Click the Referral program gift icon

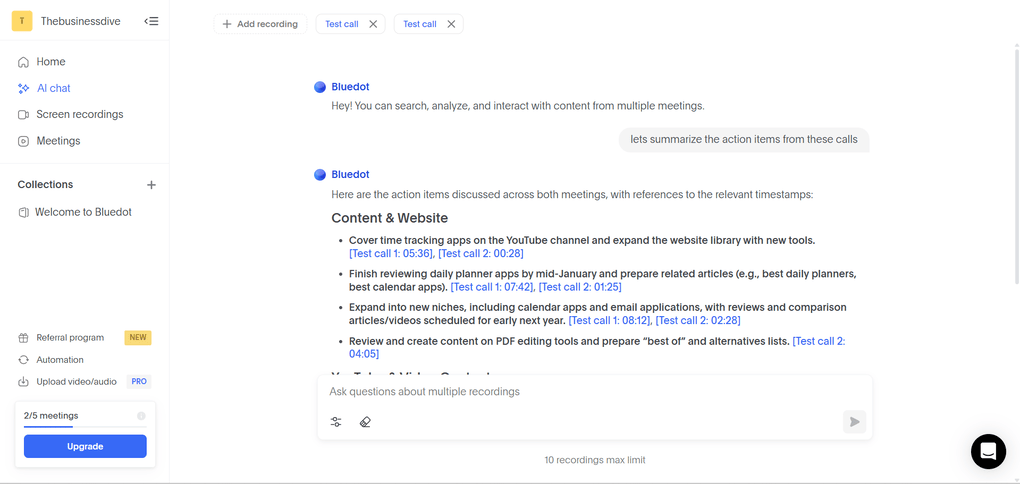(23, 338)
